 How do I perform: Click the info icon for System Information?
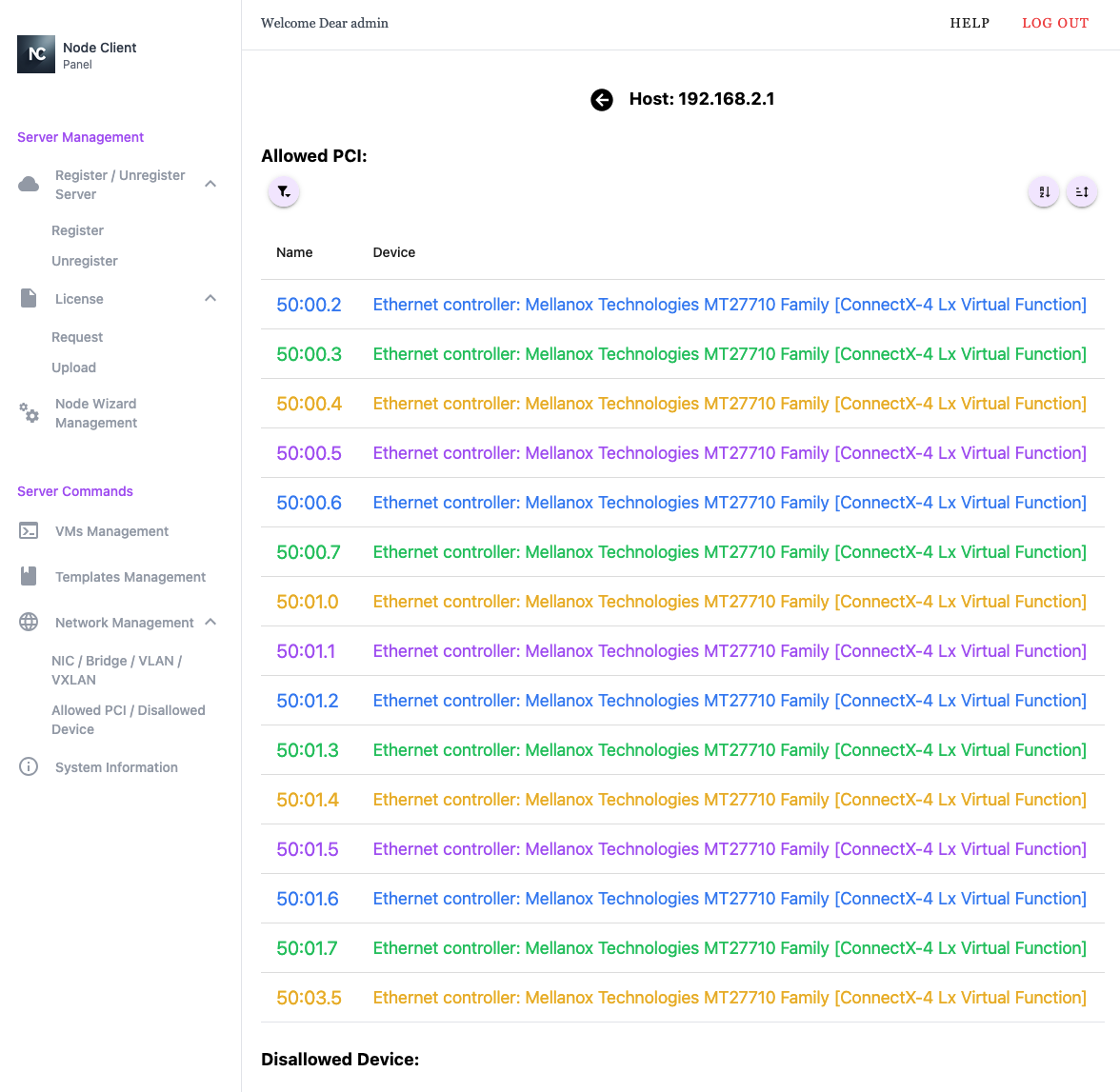[30, 767]
